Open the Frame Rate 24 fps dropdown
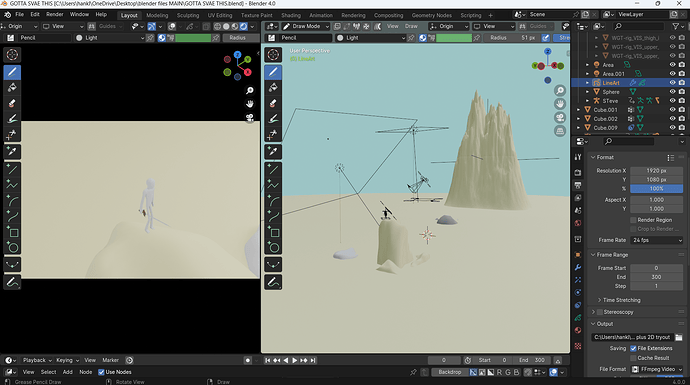 657,240
